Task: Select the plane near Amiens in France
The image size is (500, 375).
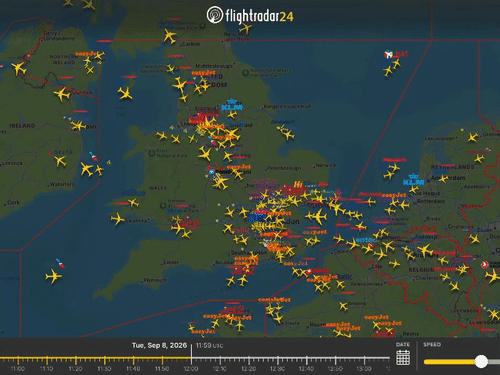Action: (x=343, y=306)
